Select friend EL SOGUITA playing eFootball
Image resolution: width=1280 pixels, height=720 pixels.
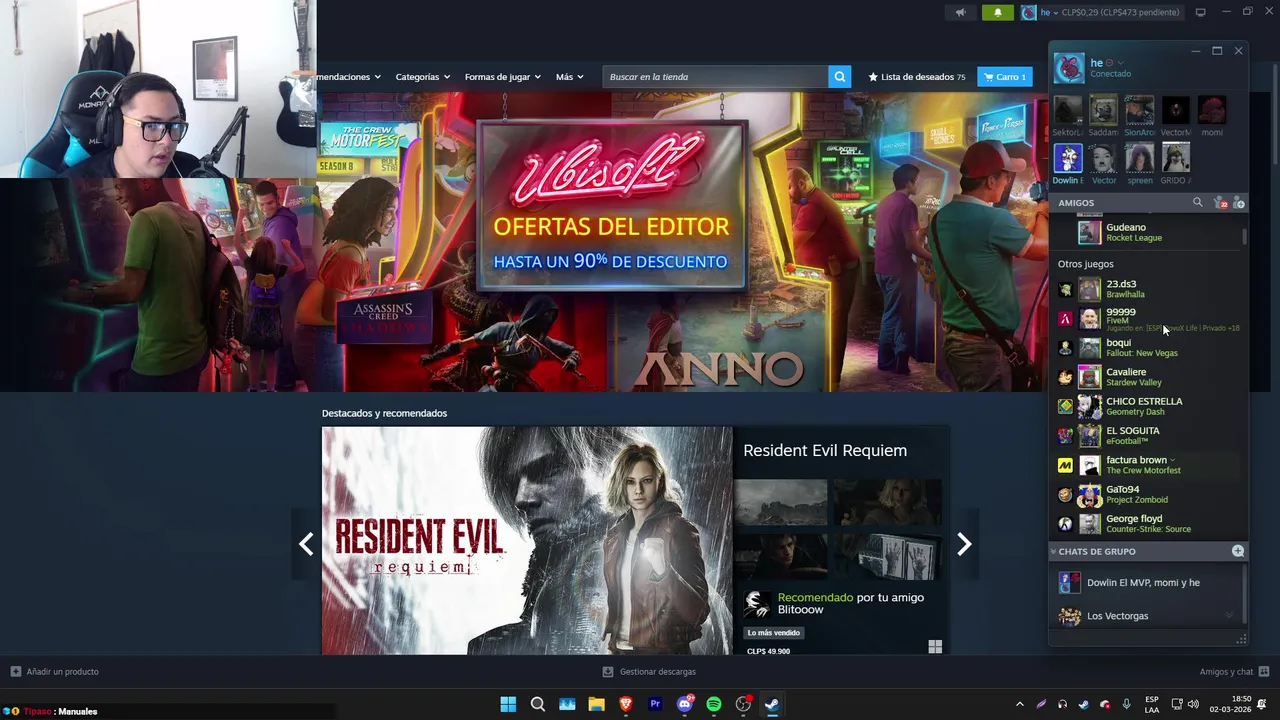(1150, 436)
